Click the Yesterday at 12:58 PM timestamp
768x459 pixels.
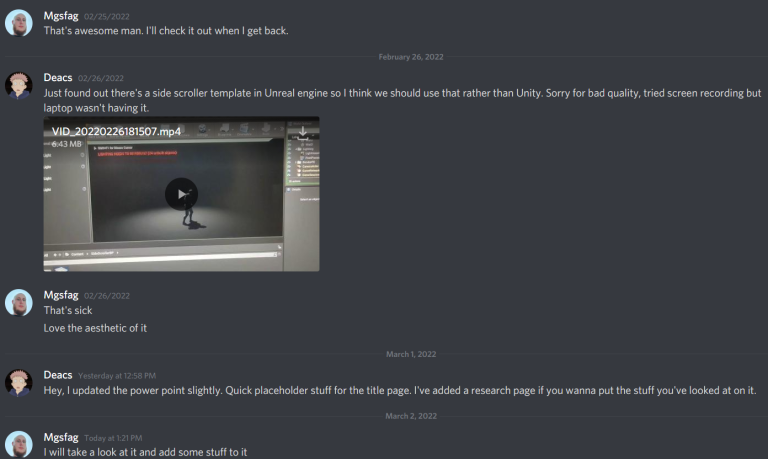[x=117, y=376]
